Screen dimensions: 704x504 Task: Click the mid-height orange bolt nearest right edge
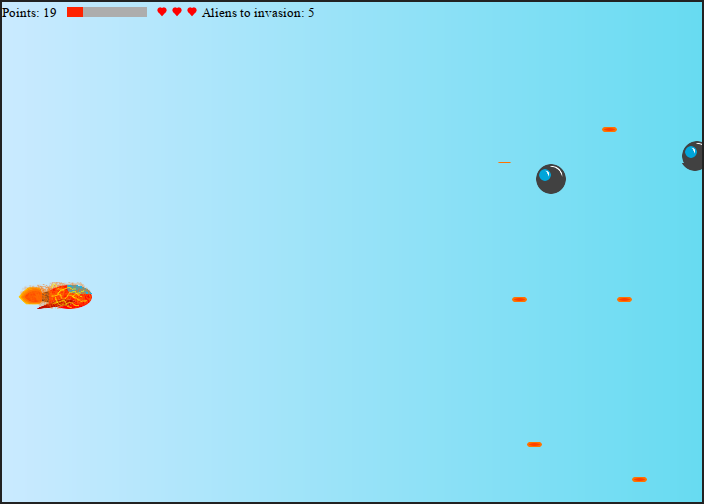point(624,299)
